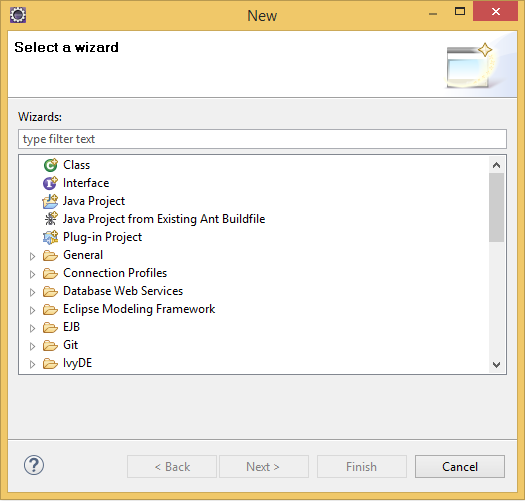Expand the Eclipse Modeling Framework category
Image resolution: width=525 pixels, height=501 pixels.
click(32, 311)
